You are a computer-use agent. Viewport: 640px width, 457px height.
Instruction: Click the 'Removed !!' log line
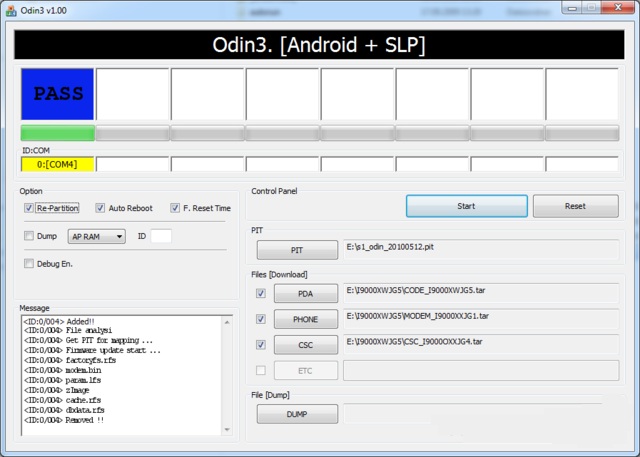(x=64, y=420)
